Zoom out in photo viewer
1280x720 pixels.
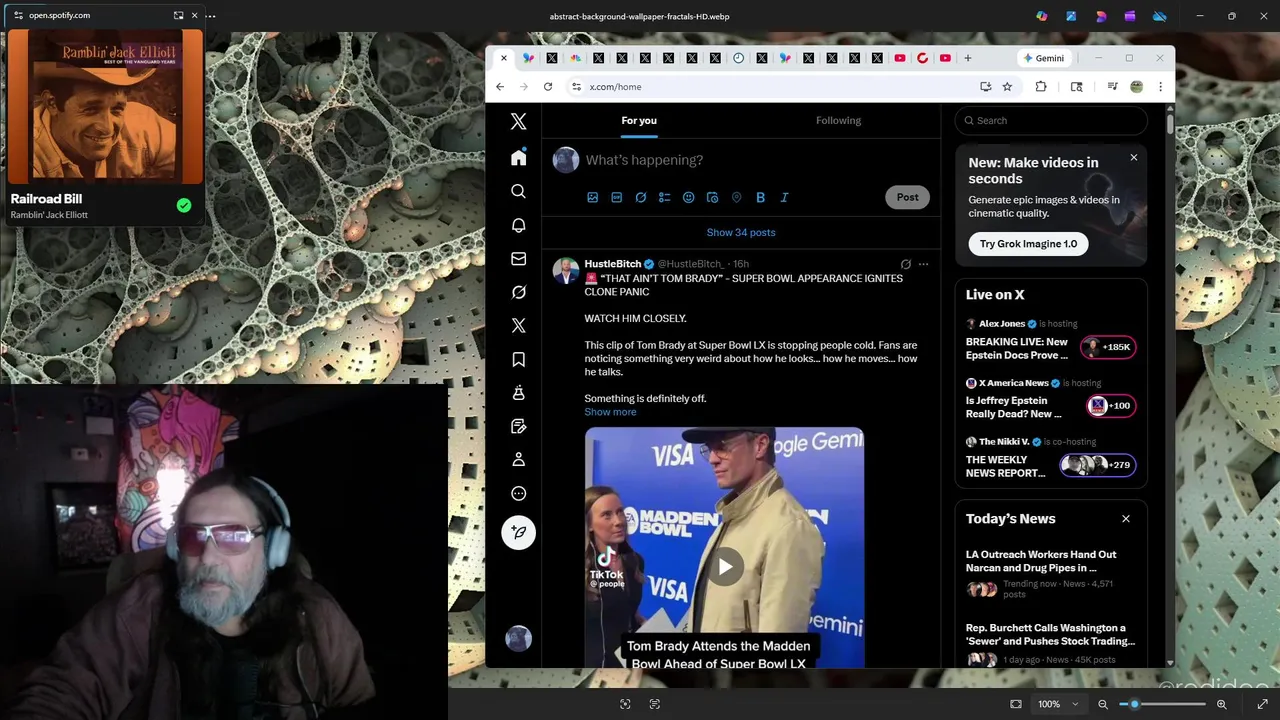(1103, 704)
